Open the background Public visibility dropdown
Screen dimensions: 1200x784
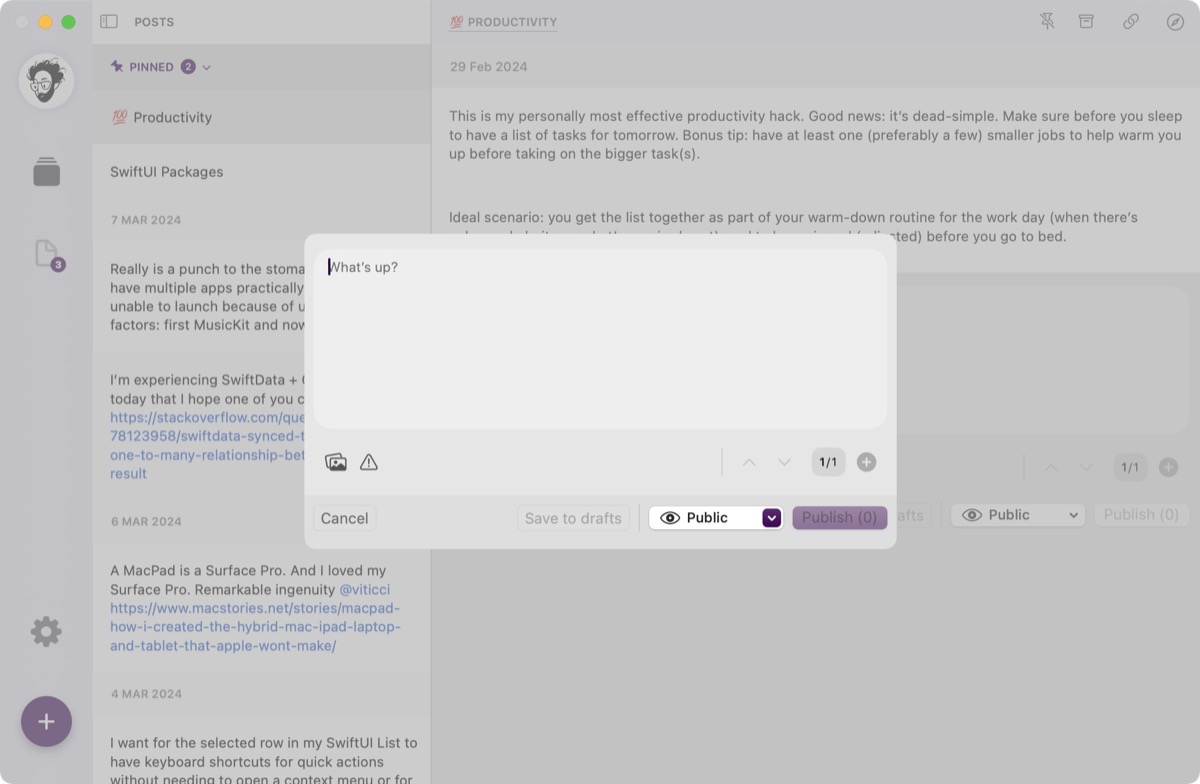coord(1019,515)
